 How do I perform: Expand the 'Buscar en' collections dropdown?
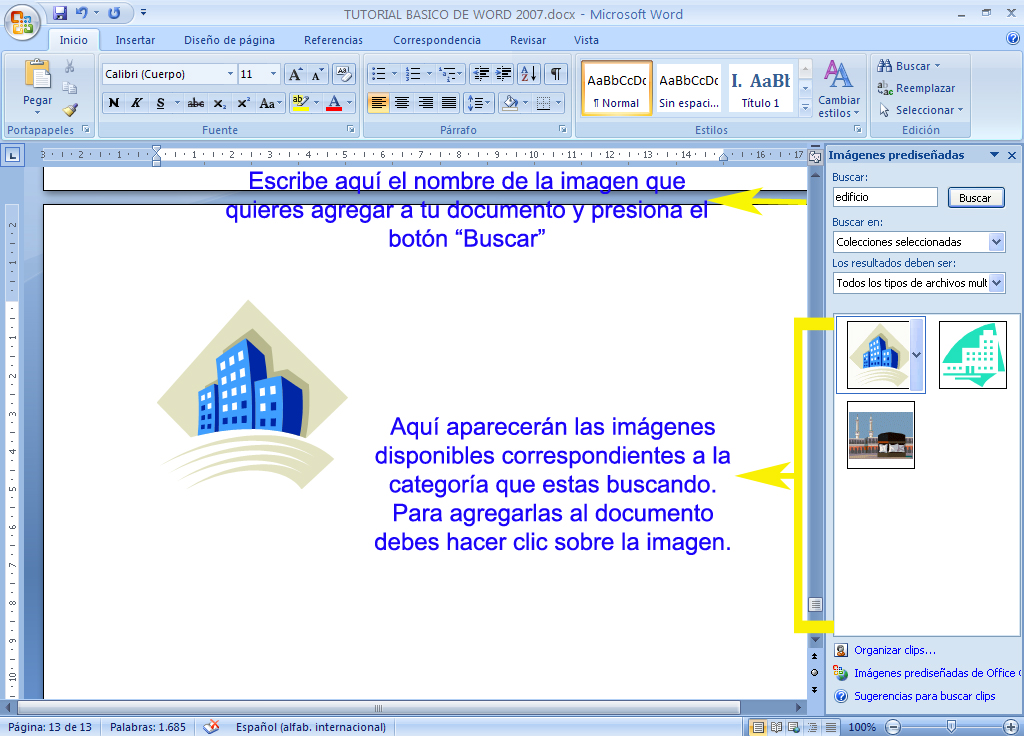998,241
